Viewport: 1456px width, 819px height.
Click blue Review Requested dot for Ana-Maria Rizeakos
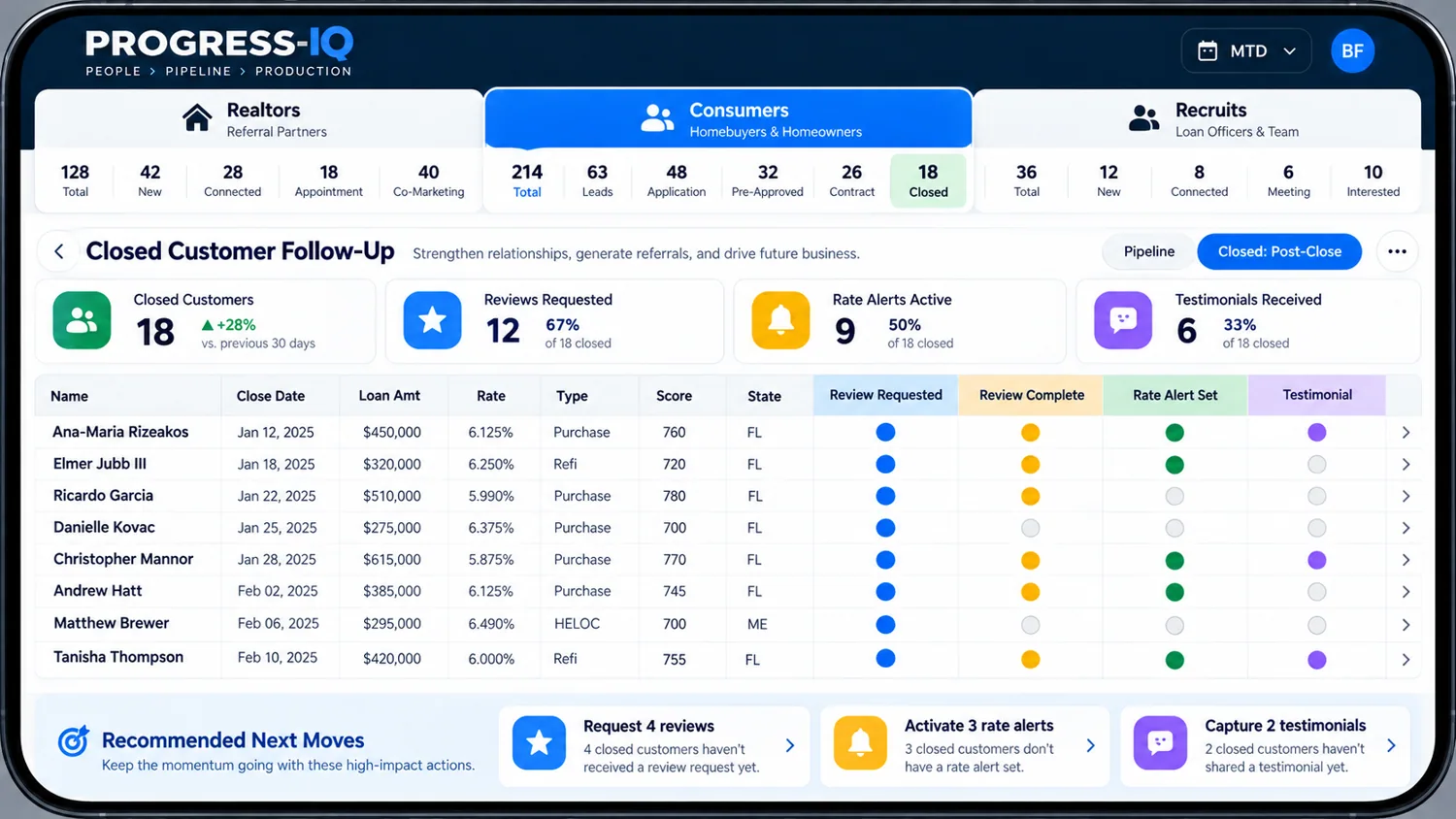885,432
